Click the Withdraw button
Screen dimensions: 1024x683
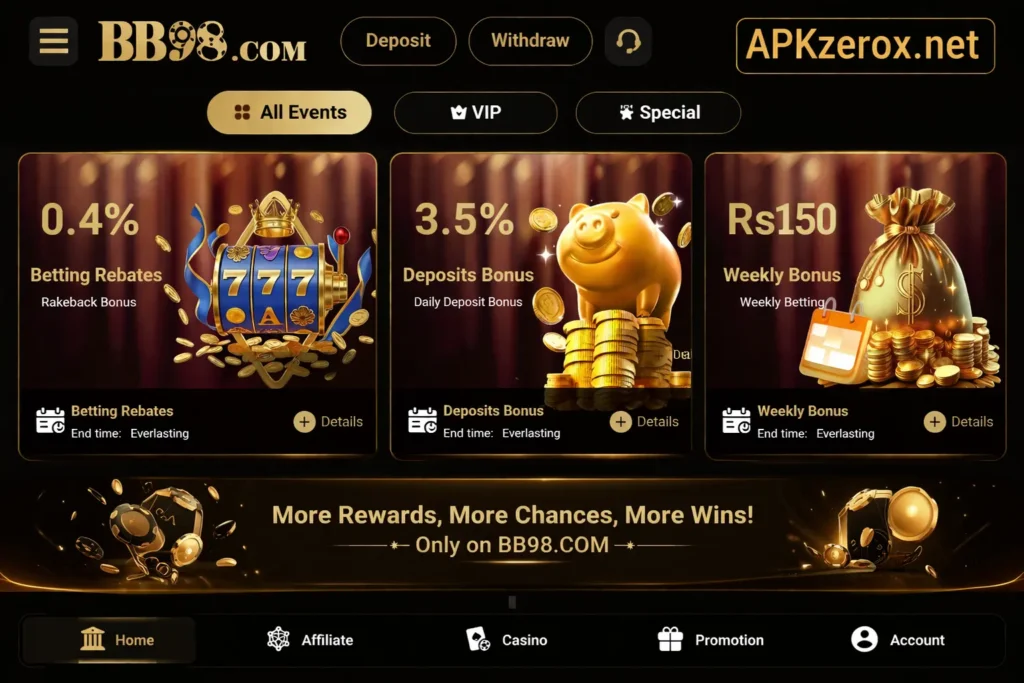tap(530, 41)
